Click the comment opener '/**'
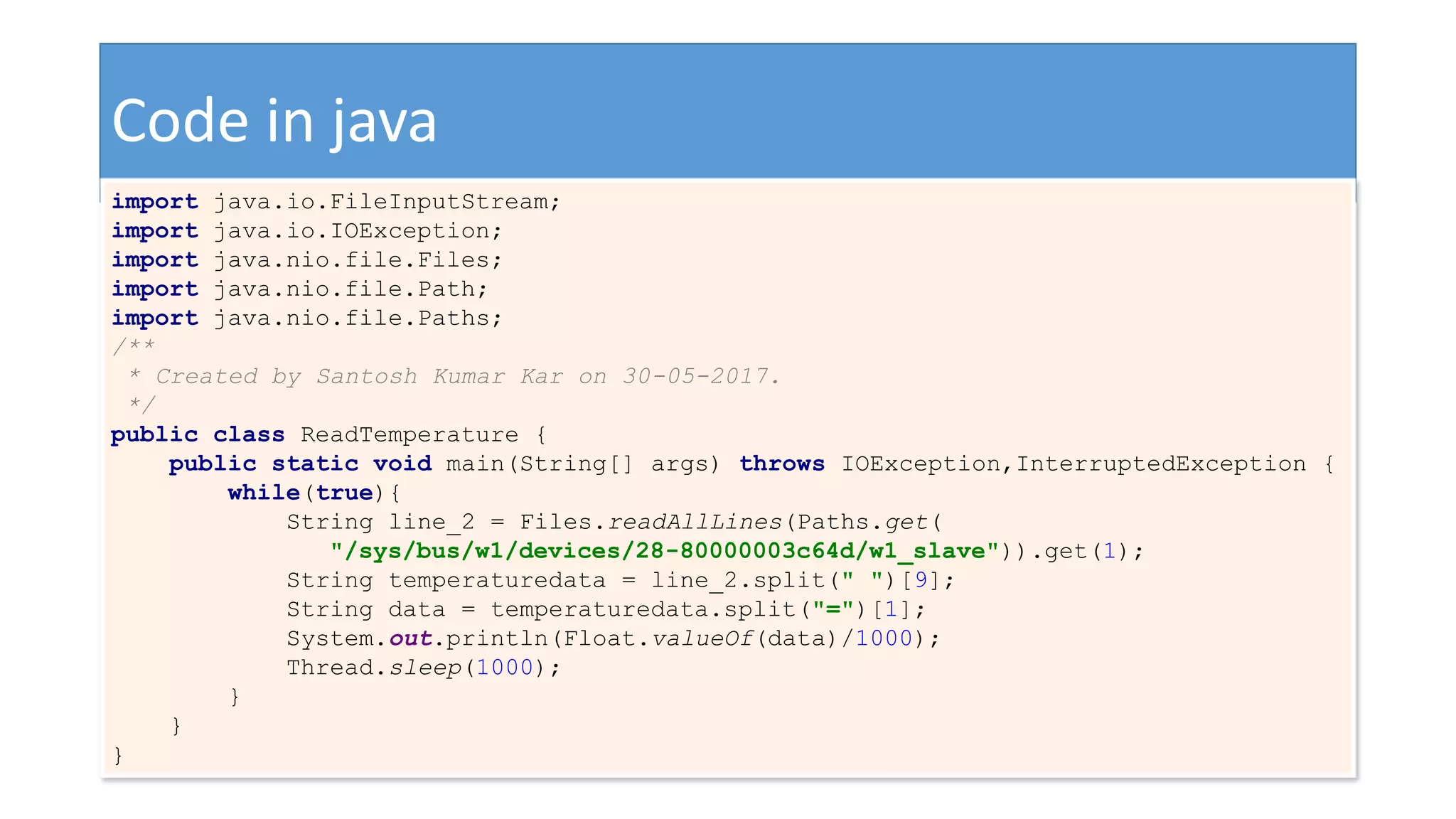 pos(133,347)
